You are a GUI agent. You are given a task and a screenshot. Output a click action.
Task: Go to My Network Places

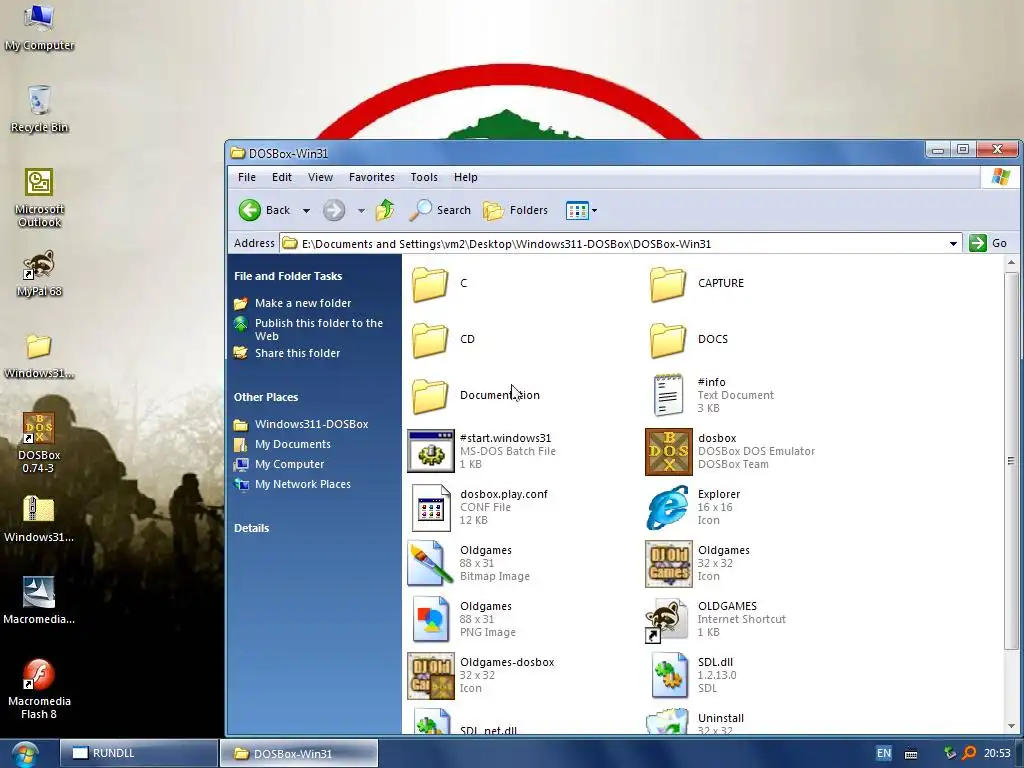point(302,484)
